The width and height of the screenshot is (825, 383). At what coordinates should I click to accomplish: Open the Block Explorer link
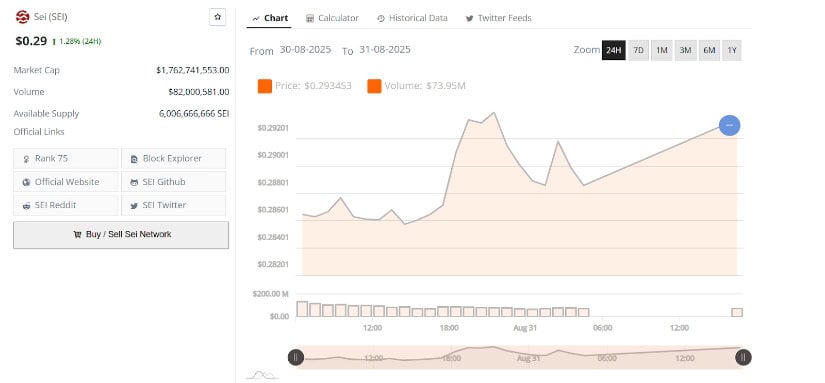tap(173, 158)
